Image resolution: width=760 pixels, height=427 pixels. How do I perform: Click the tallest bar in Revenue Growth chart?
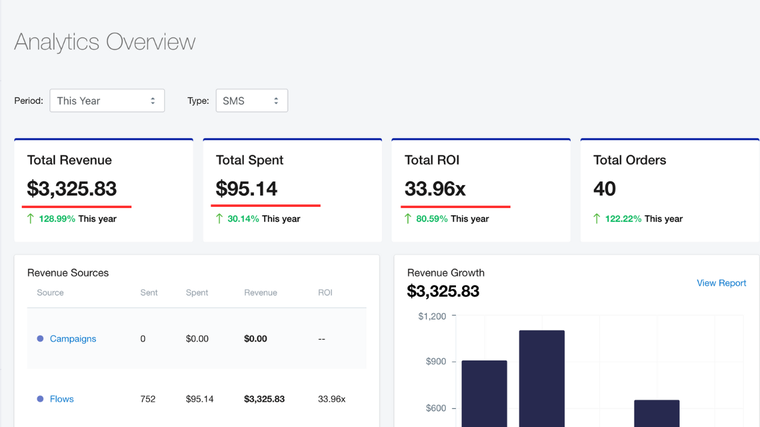point(542,379)
